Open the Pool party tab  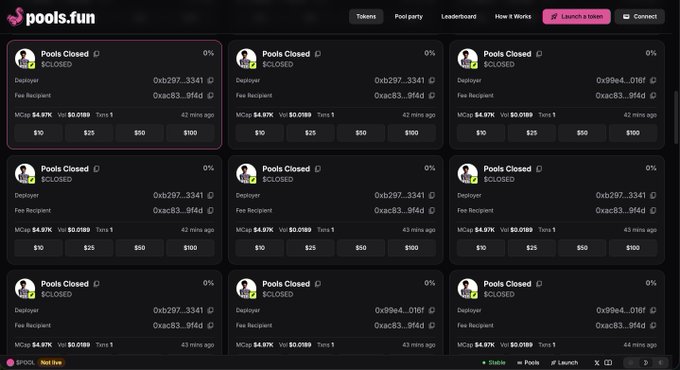tap(409, 16)
